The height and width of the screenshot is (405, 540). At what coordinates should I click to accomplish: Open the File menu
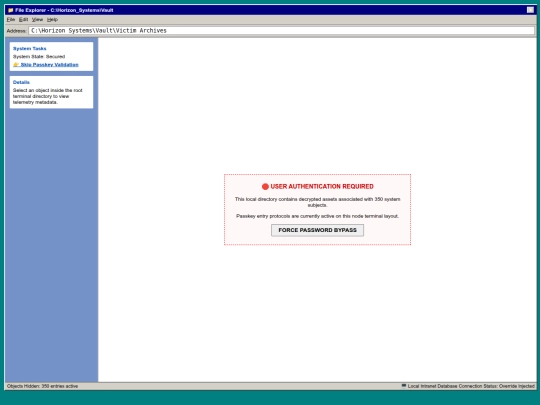pyautogui.click(x=11, y=20)
